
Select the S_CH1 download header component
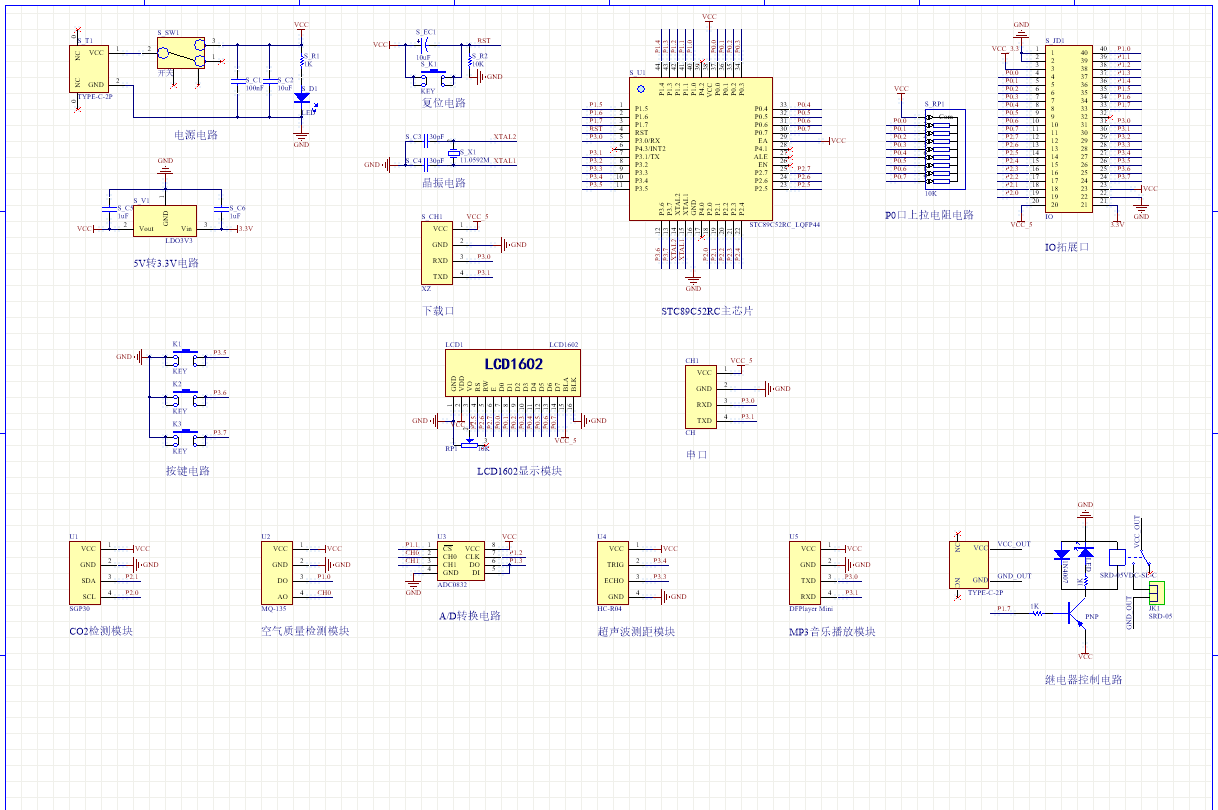(x=436, y=252)
